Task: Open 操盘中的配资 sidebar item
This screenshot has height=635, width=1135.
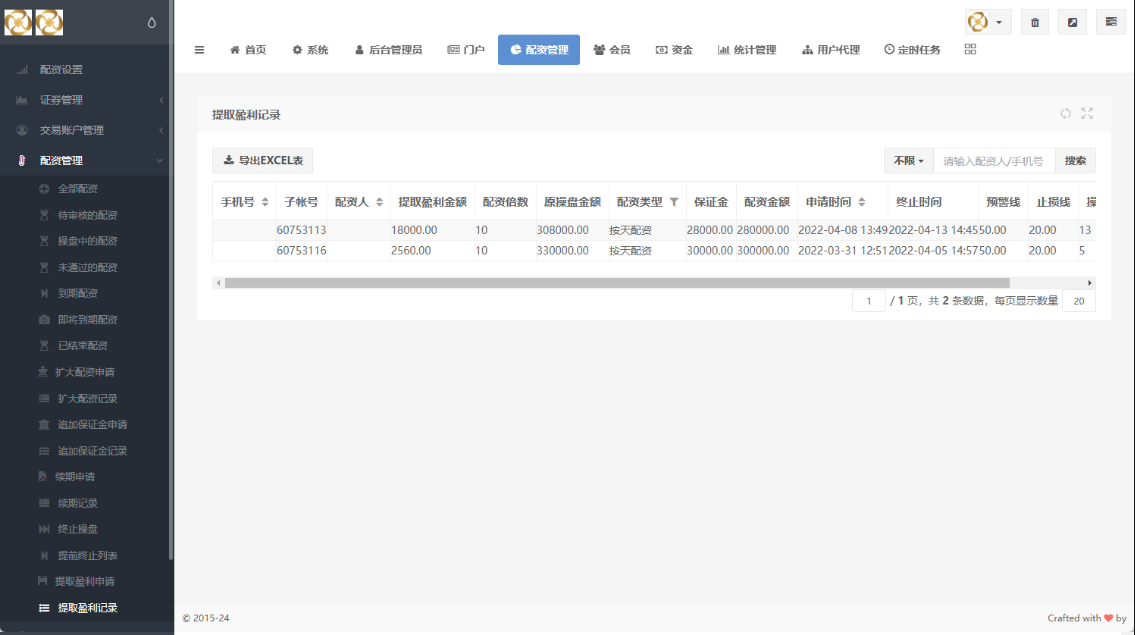Action: point(85,241)
